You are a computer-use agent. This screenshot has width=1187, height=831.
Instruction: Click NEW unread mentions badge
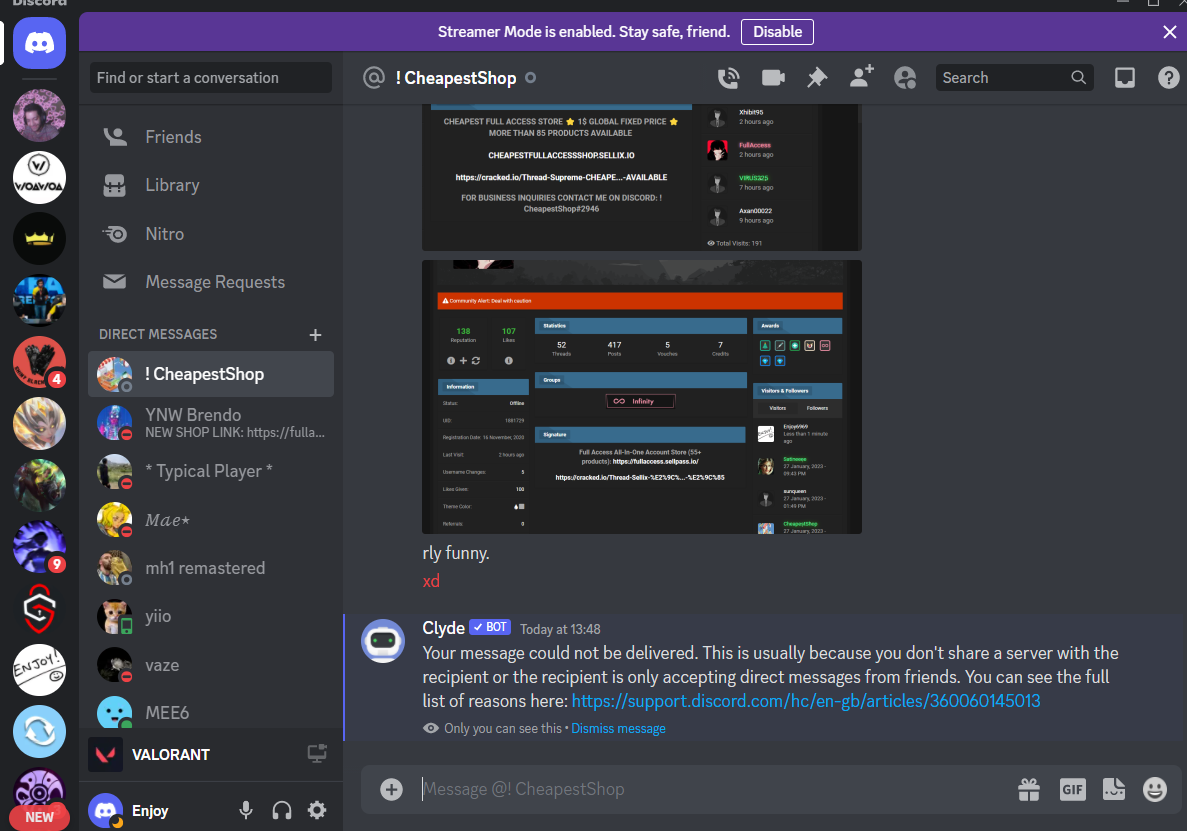pyautogui.click(x=39, y=817)
